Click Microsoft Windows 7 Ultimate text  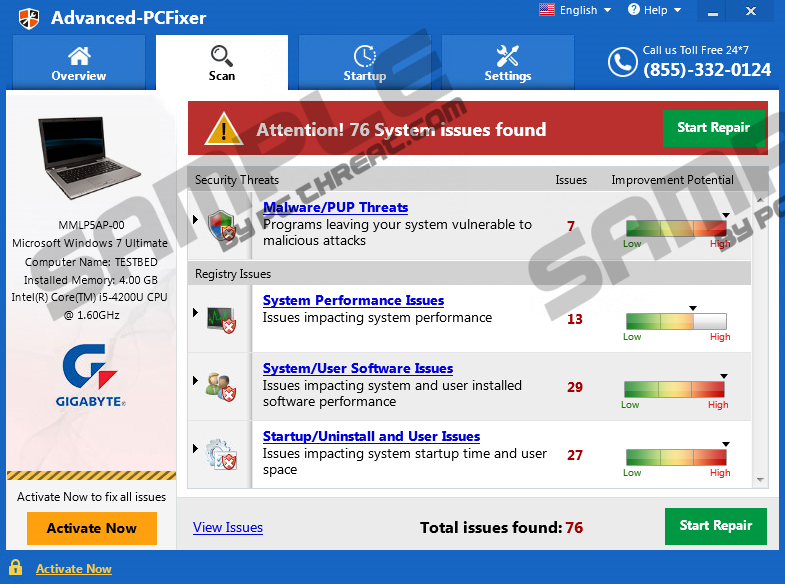[x=90, y=243]
